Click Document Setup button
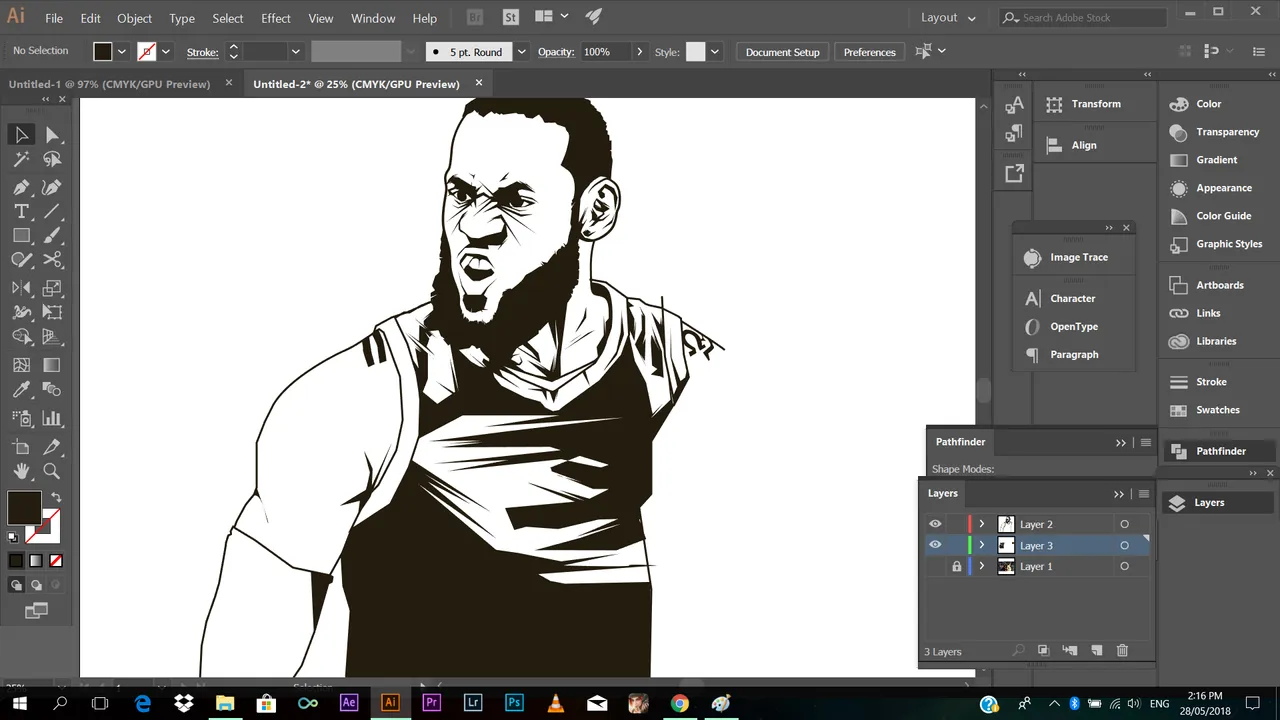 coord(782,52)
